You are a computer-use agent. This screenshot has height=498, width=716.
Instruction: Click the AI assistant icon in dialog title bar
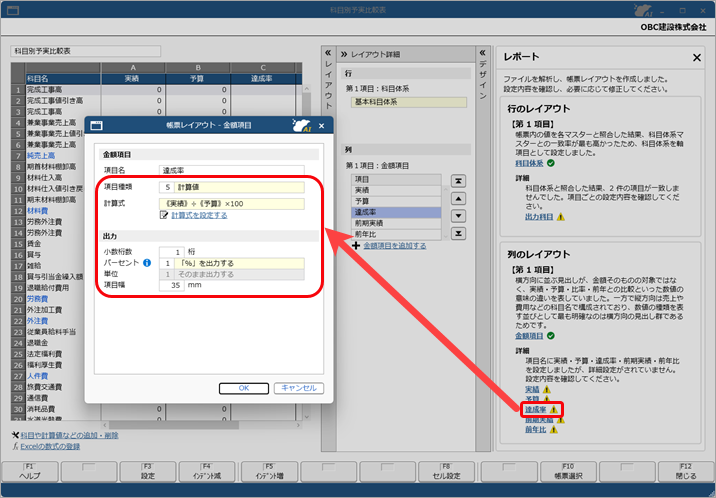(x=301, y=125)
